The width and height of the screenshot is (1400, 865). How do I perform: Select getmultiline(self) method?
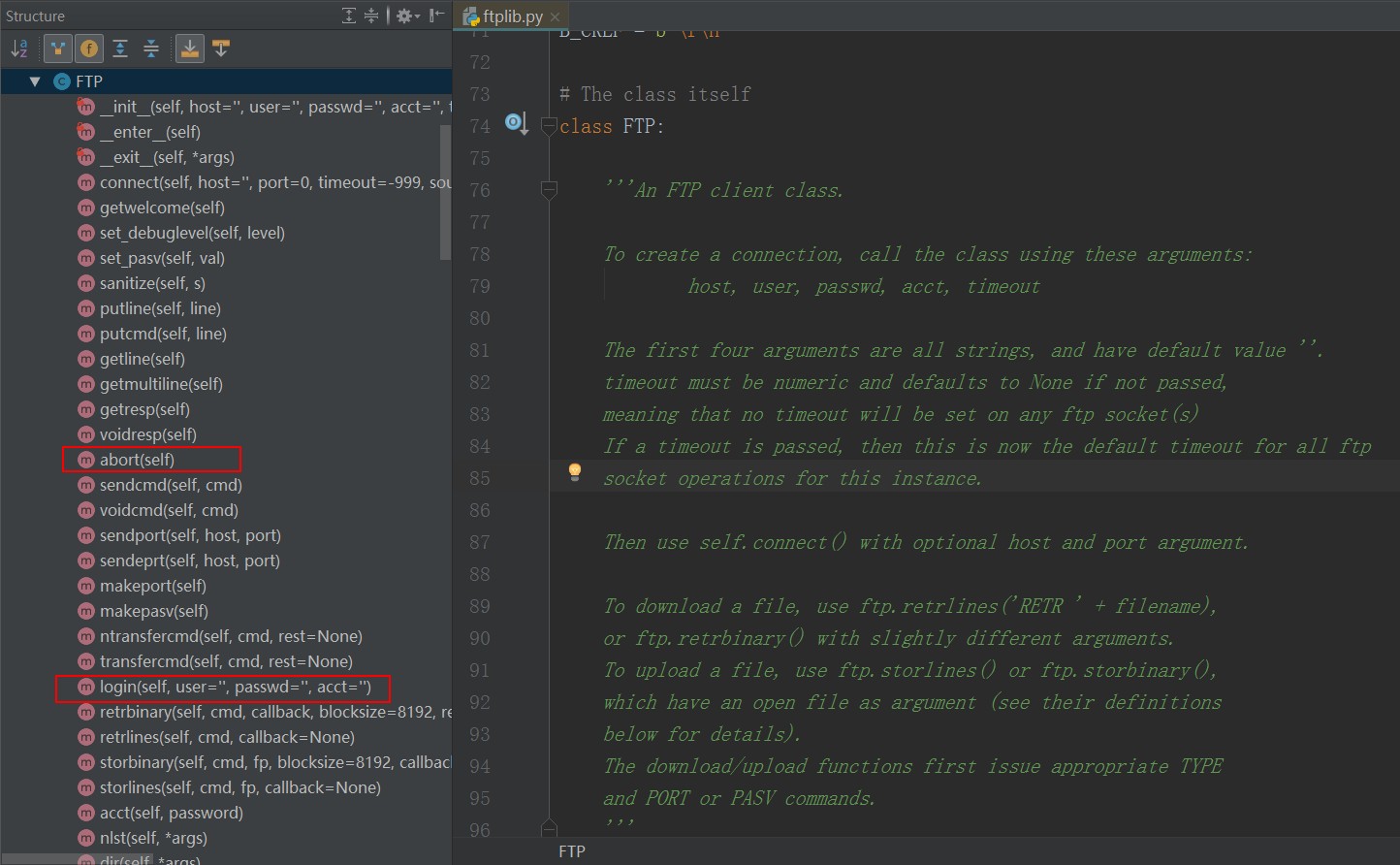[x=161, y=384]
